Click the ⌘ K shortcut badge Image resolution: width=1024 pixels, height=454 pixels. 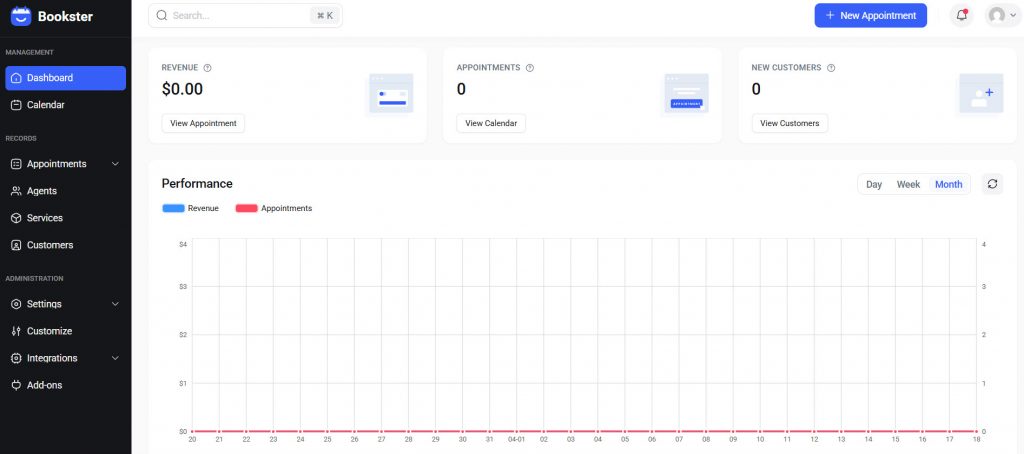(x=325, y=16)
